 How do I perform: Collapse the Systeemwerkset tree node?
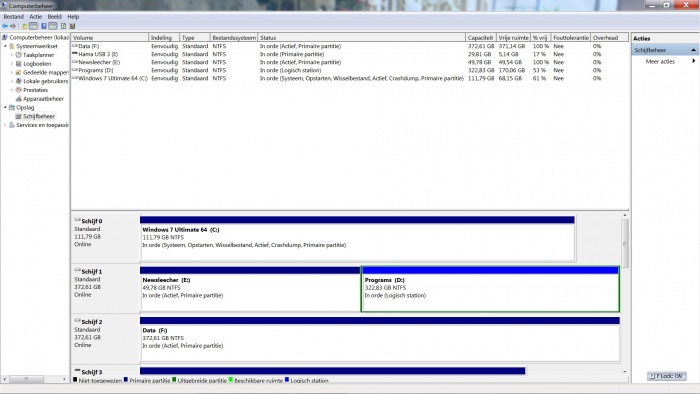point(5,46)
